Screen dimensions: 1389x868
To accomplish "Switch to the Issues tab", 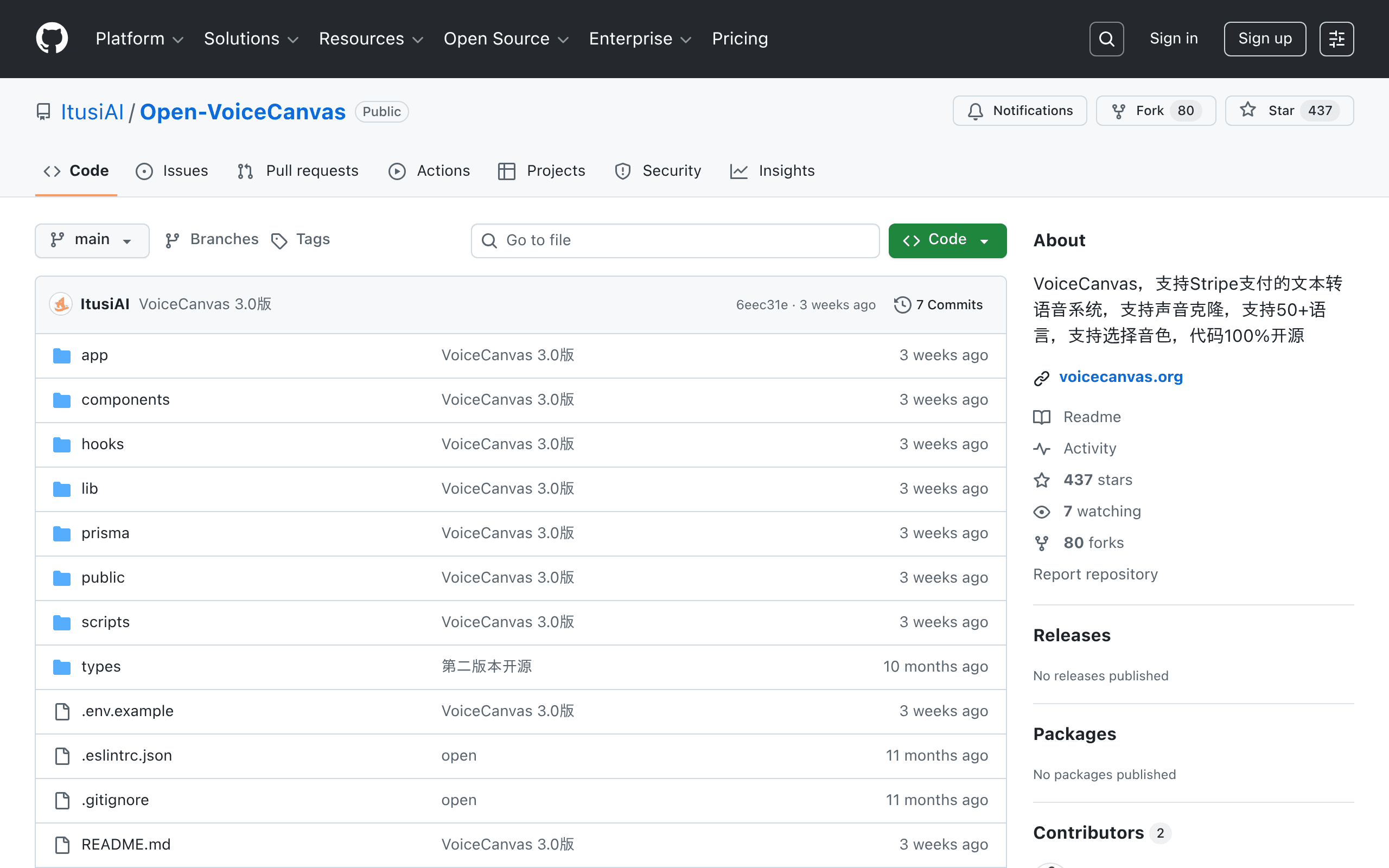I will [x=172, y=171].
